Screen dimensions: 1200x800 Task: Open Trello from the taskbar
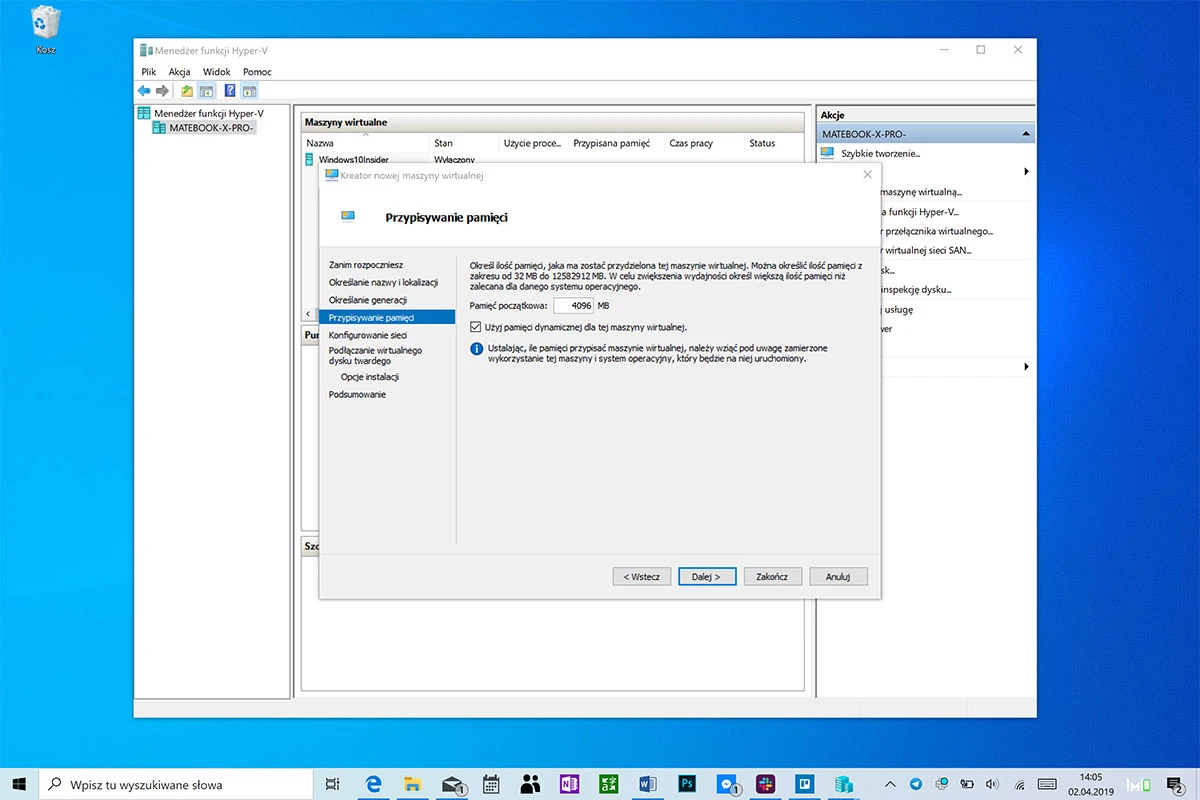pos(805,784)
